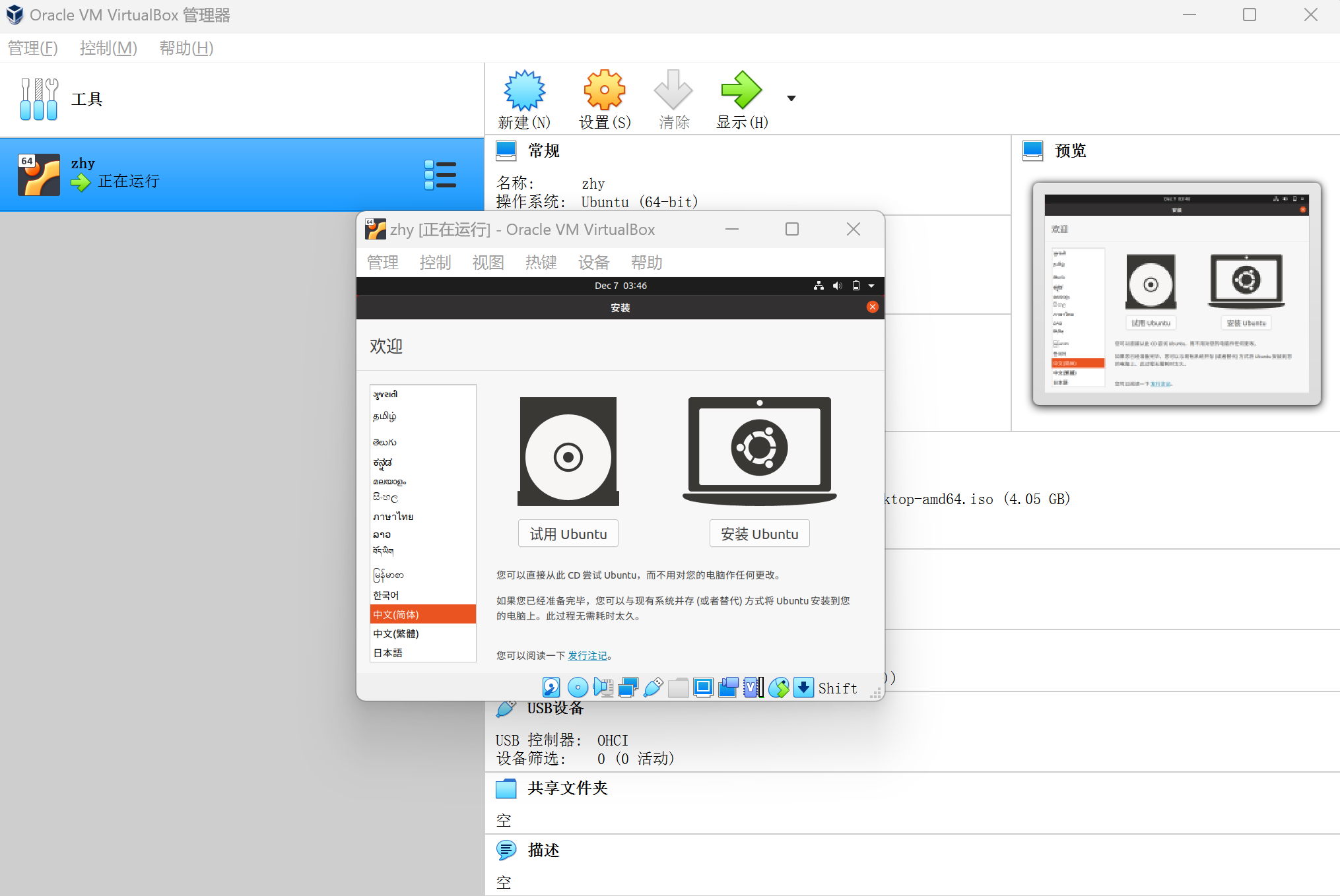Click mouse integration status icon
Viewport: 1340px width, 896px height.
pos(779,688)
